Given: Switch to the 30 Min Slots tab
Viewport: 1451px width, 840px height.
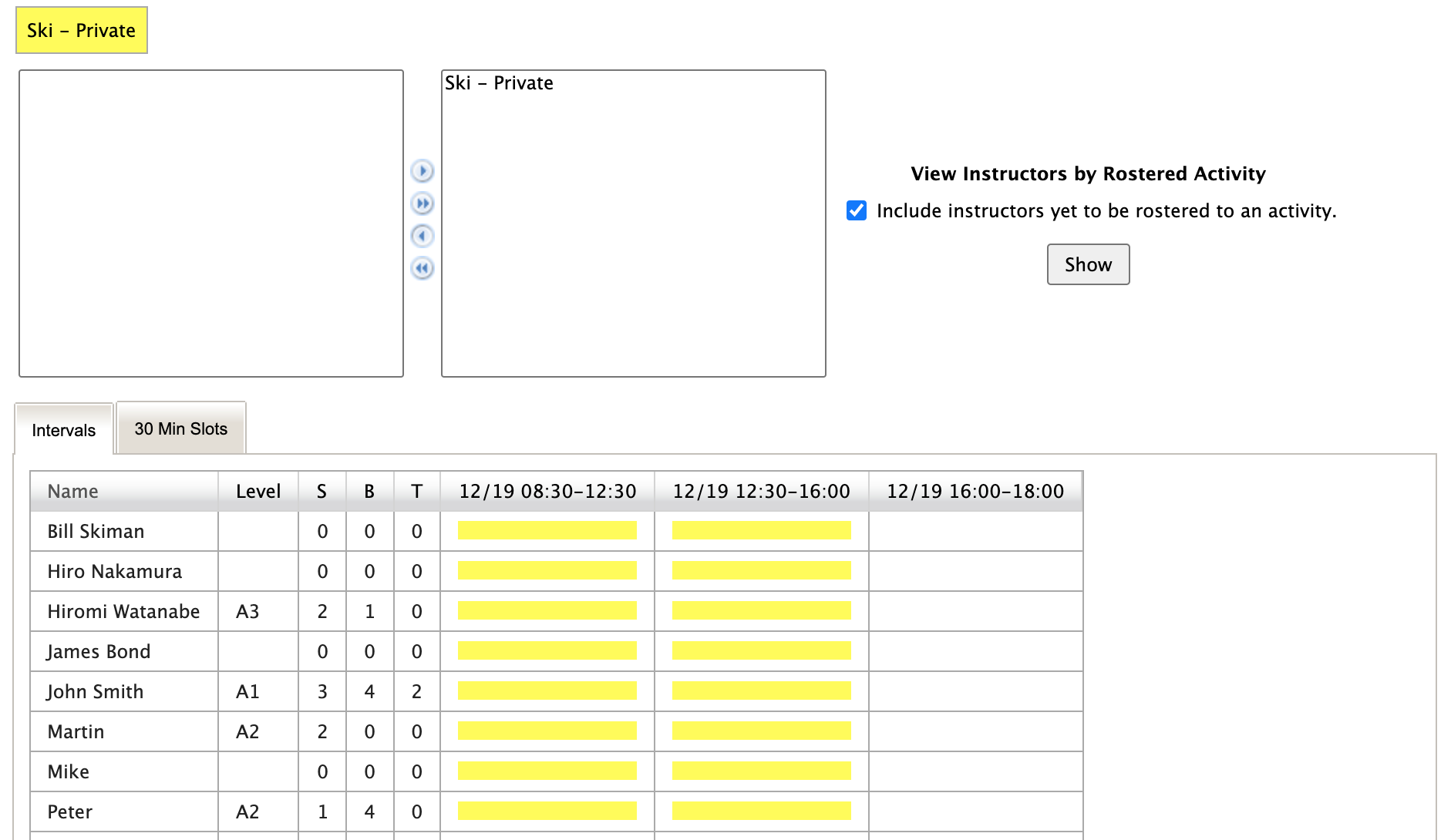Looking at the screenshot, I should pos(180,428).
